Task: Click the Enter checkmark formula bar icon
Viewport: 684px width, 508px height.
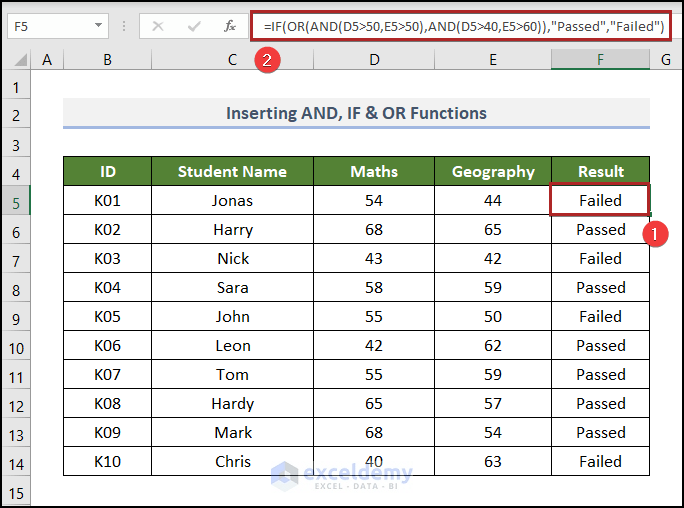Action: 194,27
